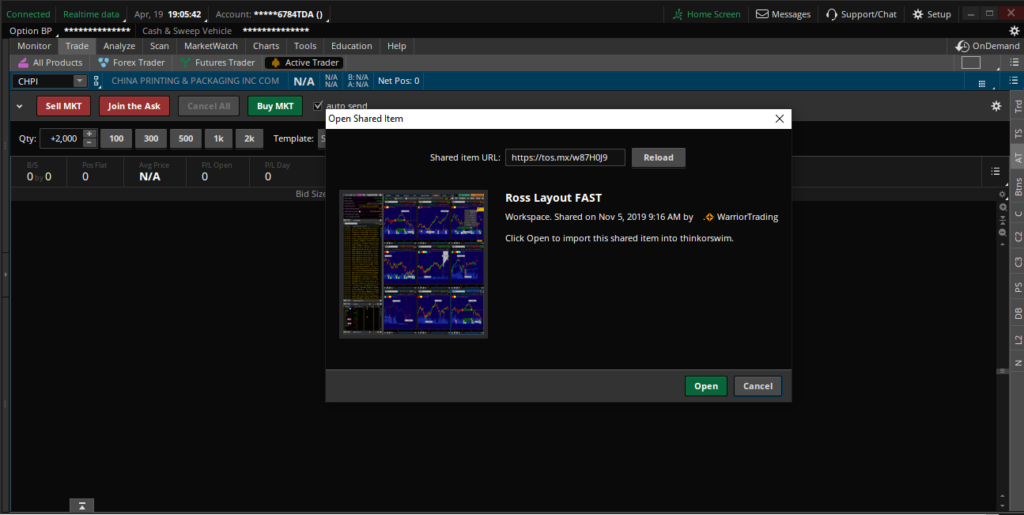Click Sell MKT button
Screen dimensions: 1024x515
[x=63, y=106]
